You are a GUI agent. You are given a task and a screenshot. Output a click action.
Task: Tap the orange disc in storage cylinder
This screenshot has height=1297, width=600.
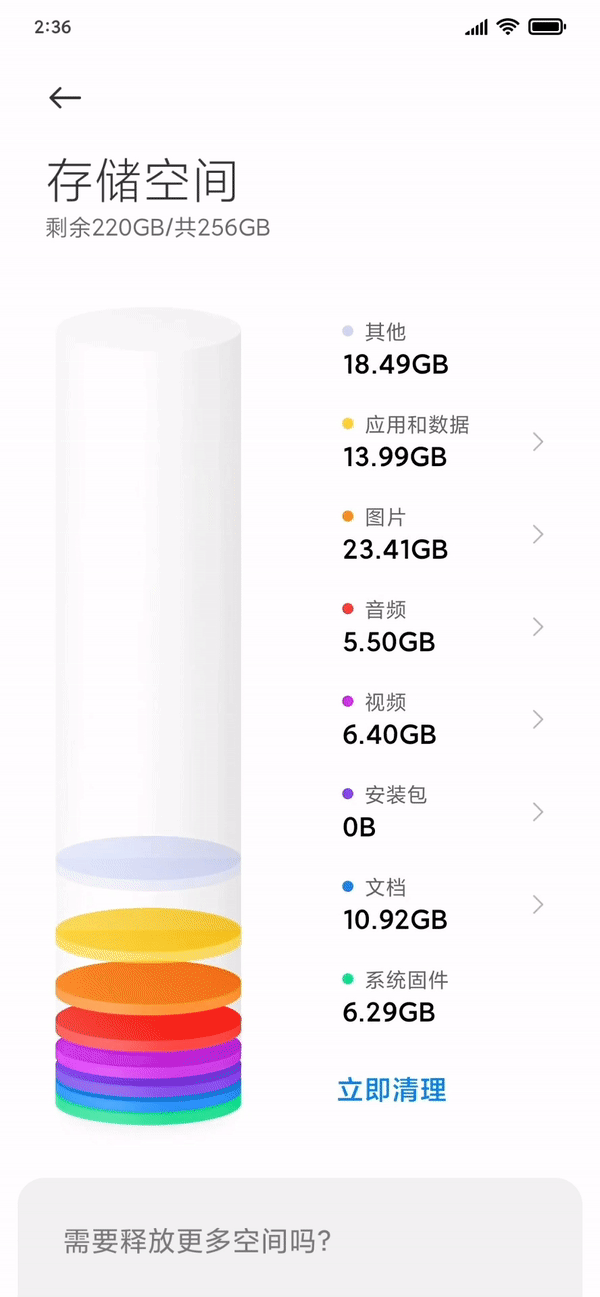click(148, 985)
